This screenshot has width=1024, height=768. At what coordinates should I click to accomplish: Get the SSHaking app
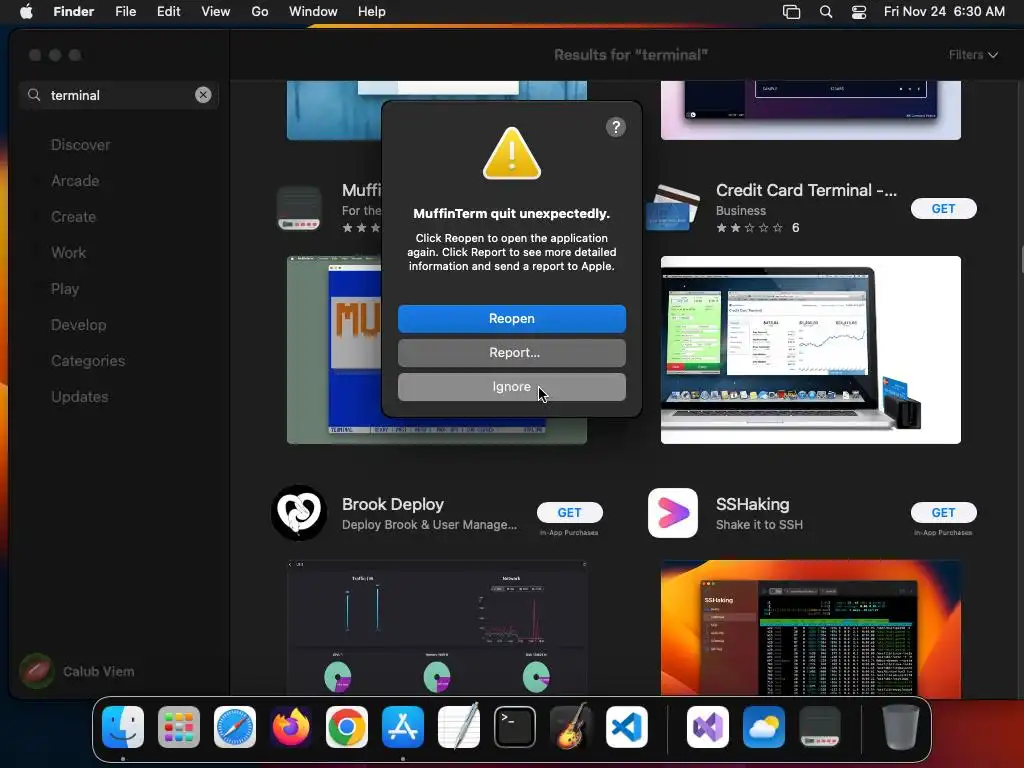click(943, 513)
